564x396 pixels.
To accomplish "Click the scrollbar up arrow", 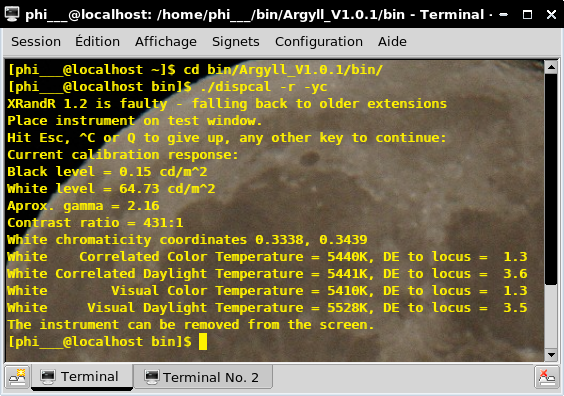I will pyautogui.click(x=551, y=67).
